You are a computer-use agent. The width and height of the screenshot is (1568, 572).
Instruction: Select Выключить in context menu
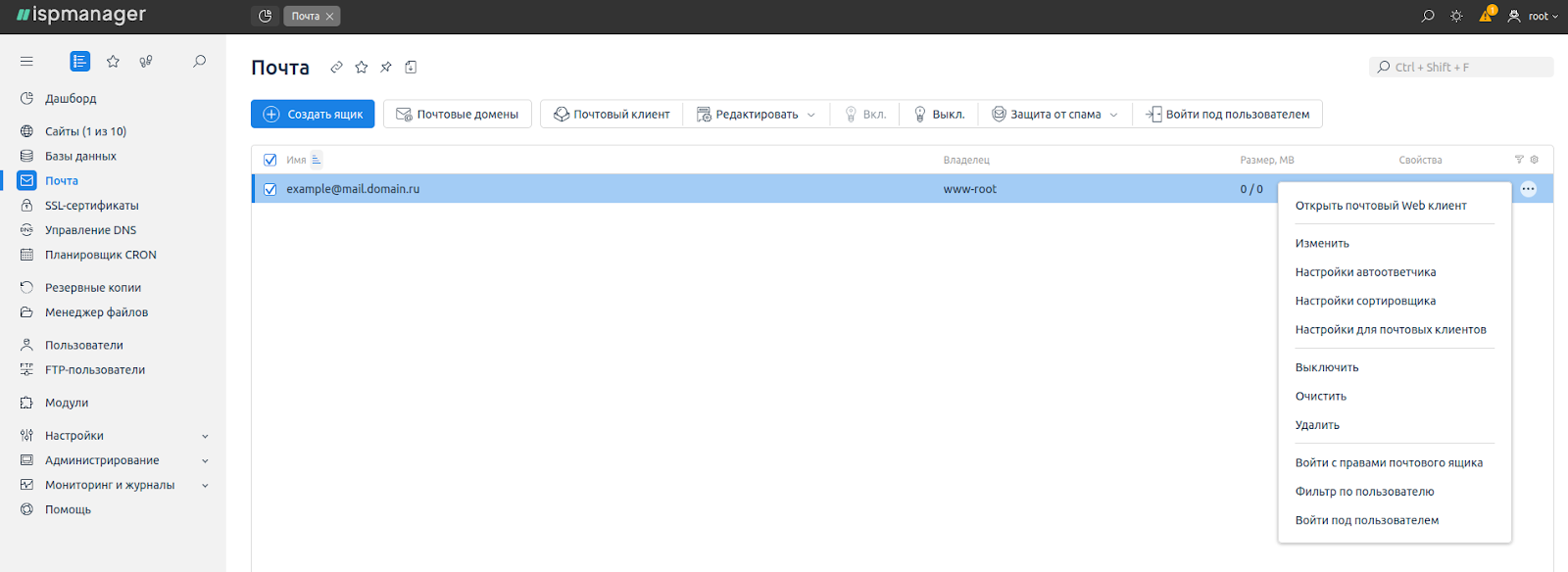coord(1327,367)
